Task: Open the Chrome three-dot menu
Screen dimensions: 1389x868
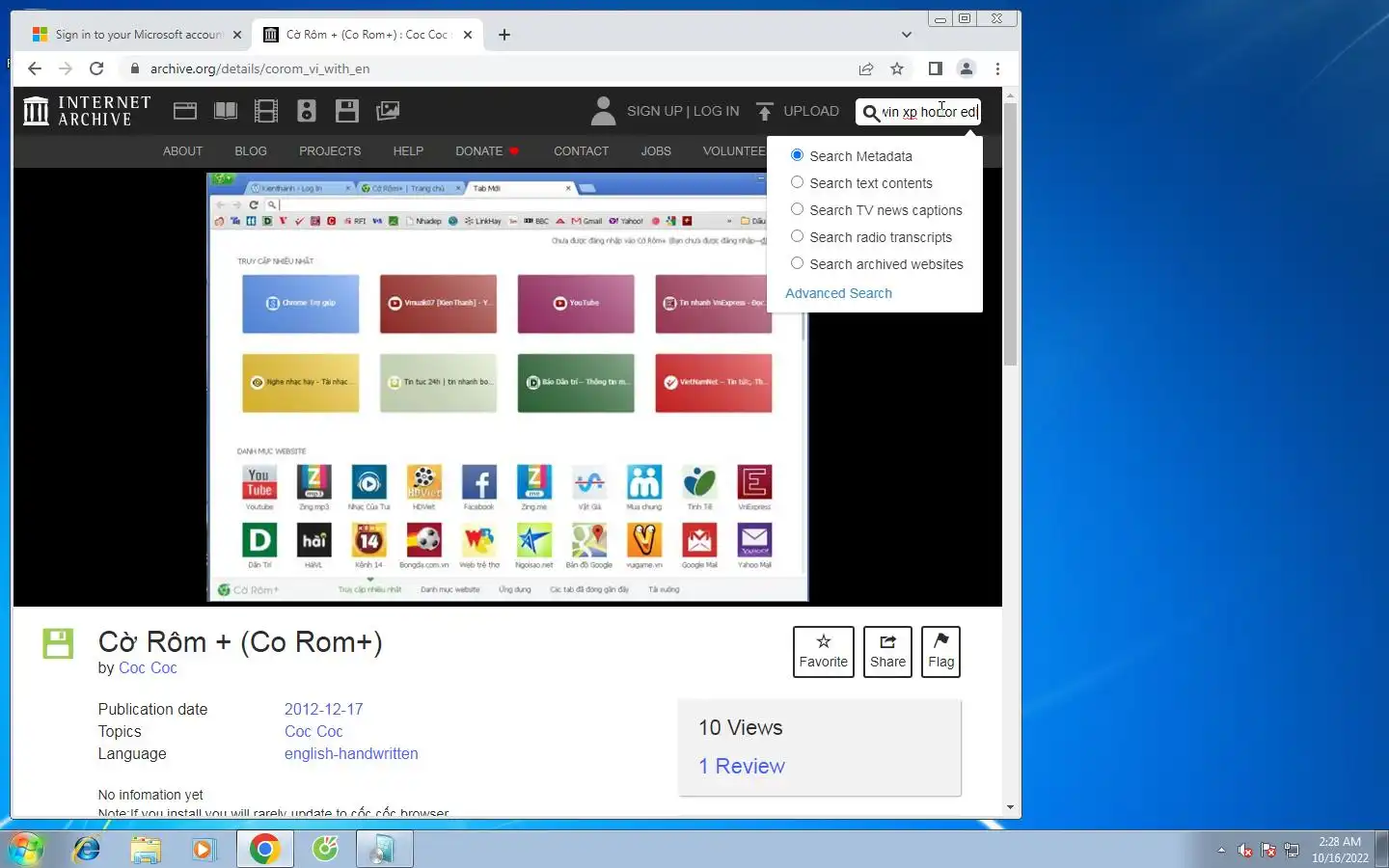Action: click(997, 68)
